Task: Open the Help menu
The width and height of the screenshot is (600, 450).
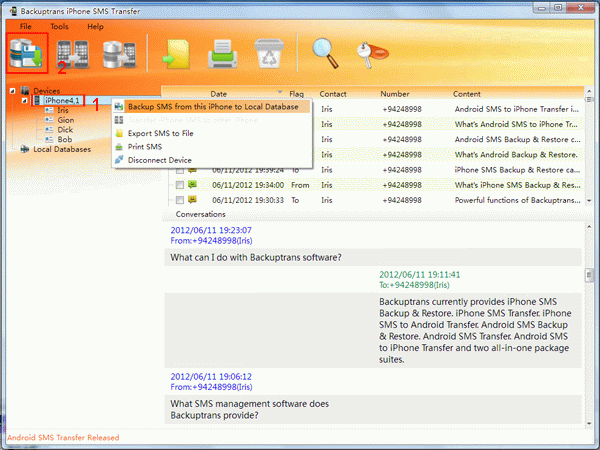Action: pos(95,26)
